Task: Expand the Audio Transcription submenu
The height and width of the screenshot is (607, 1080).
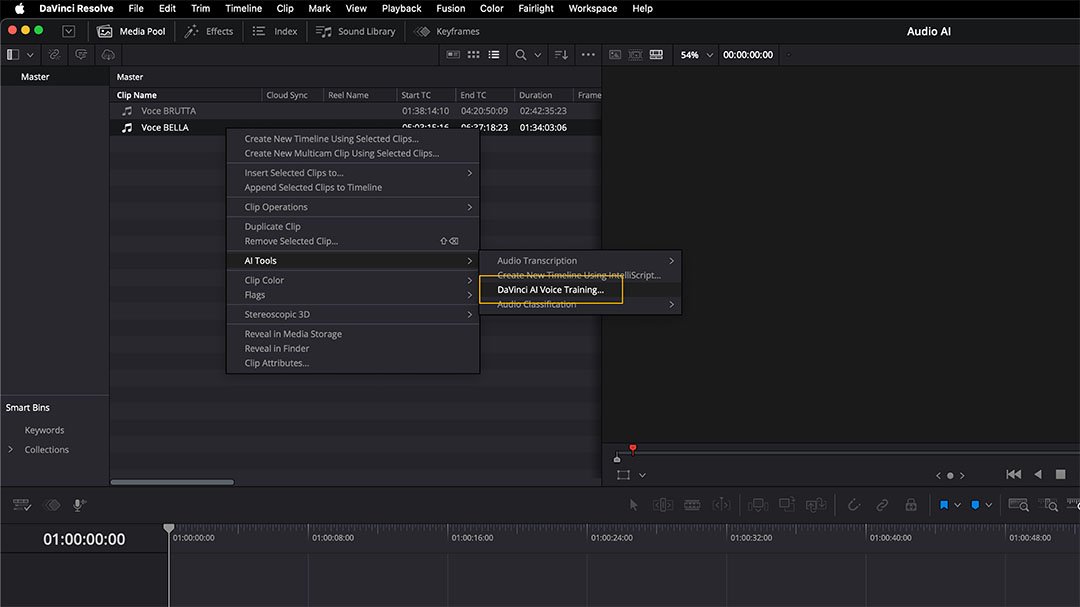Action: (x=580, y=260)
